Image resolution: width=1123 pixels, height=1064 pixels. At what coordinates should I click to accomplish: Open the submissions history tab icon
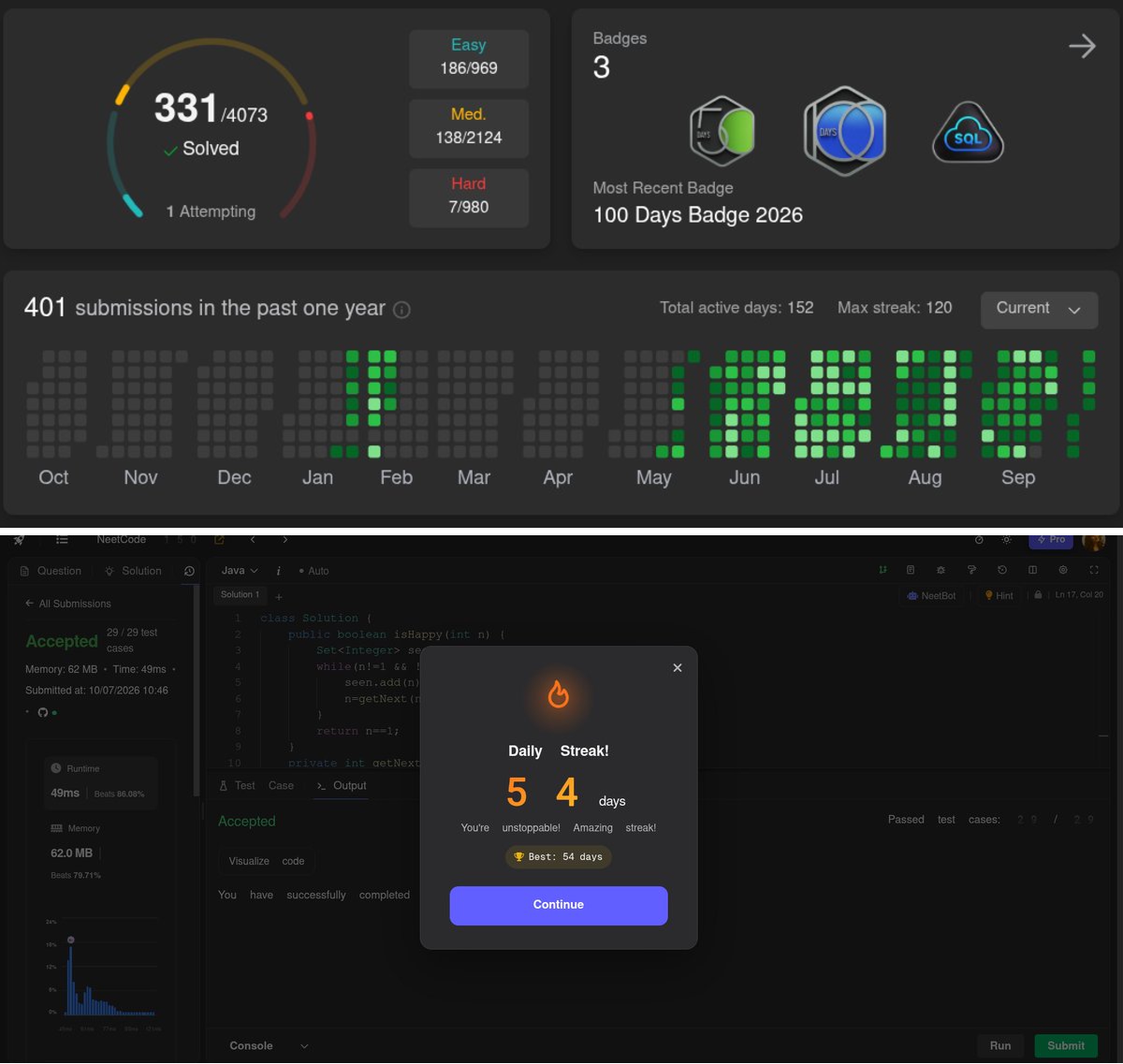(189, 571)
